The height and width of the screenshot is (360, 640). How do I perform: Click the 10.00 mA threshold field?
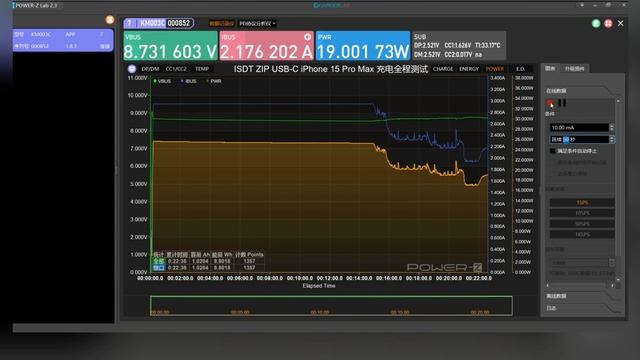click(x=579, y=128)
